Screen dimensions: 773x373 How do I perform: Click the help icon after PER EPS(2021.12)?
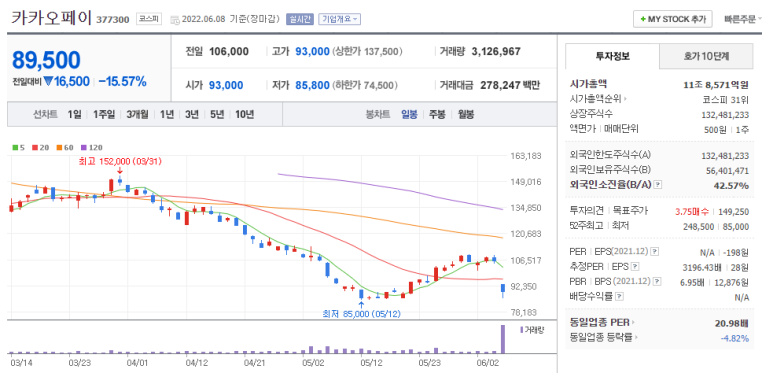654,252
